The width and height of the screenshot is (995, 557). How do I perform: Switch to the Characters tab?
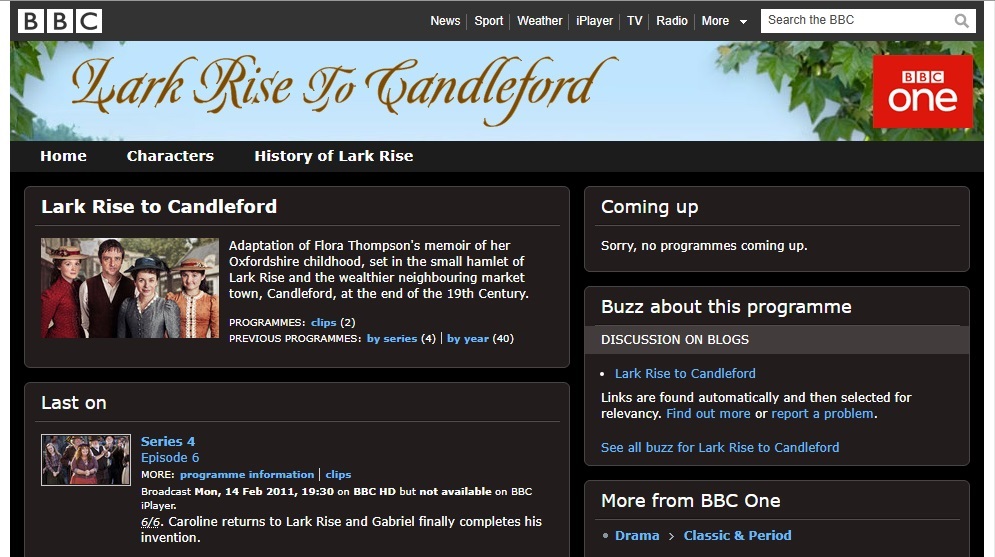click(x=170, y=156)
